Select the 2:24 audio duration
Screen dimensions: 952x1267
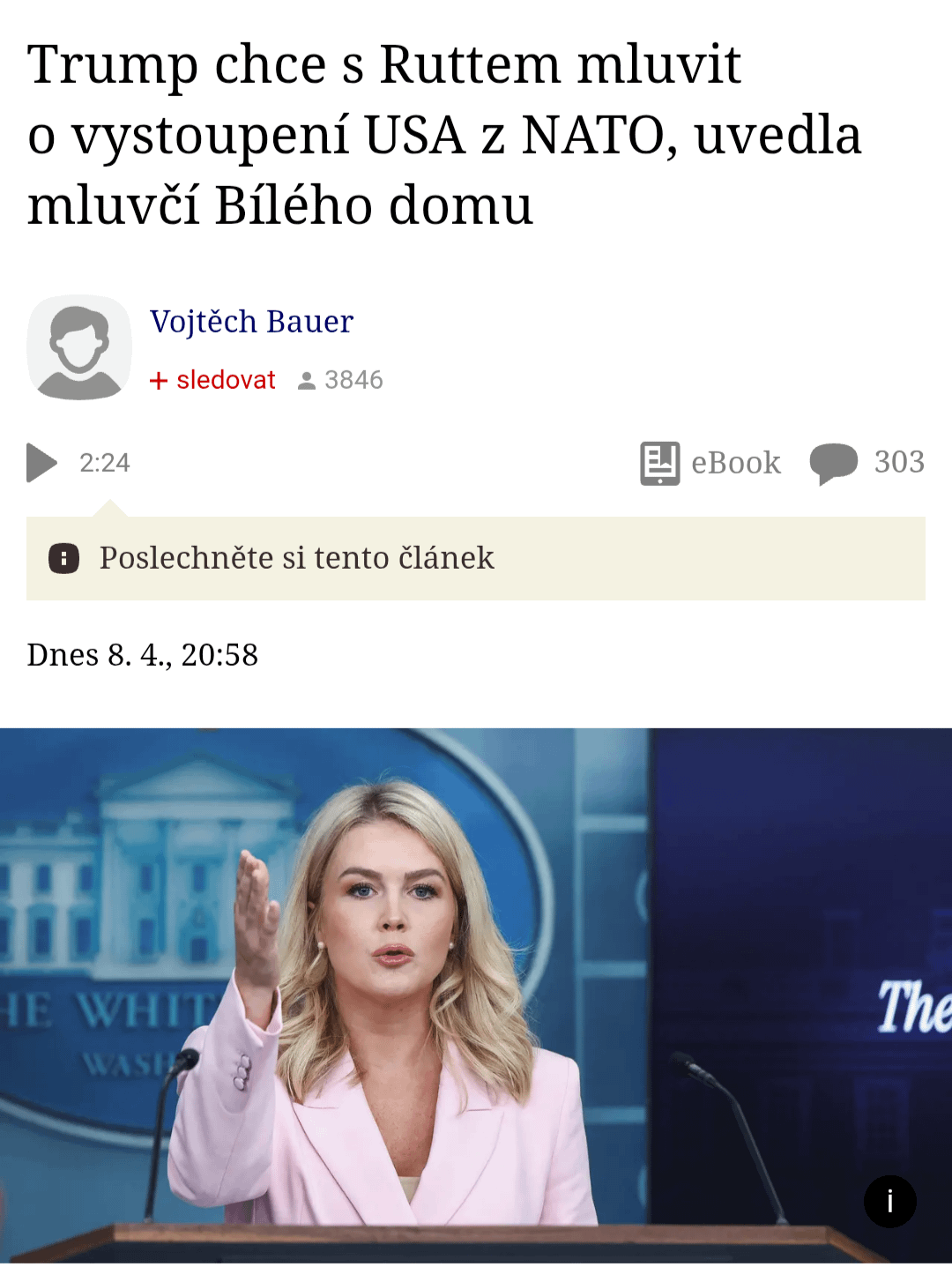[105, 463]
